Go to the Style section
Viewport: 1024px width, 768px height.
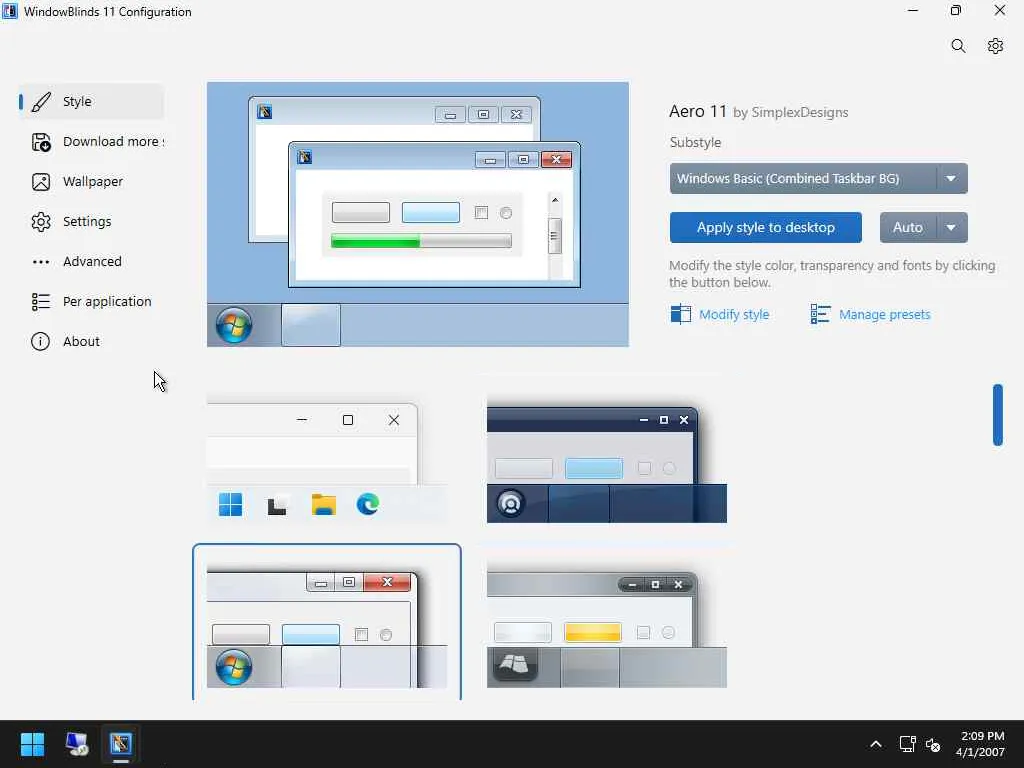click(92, 101)
